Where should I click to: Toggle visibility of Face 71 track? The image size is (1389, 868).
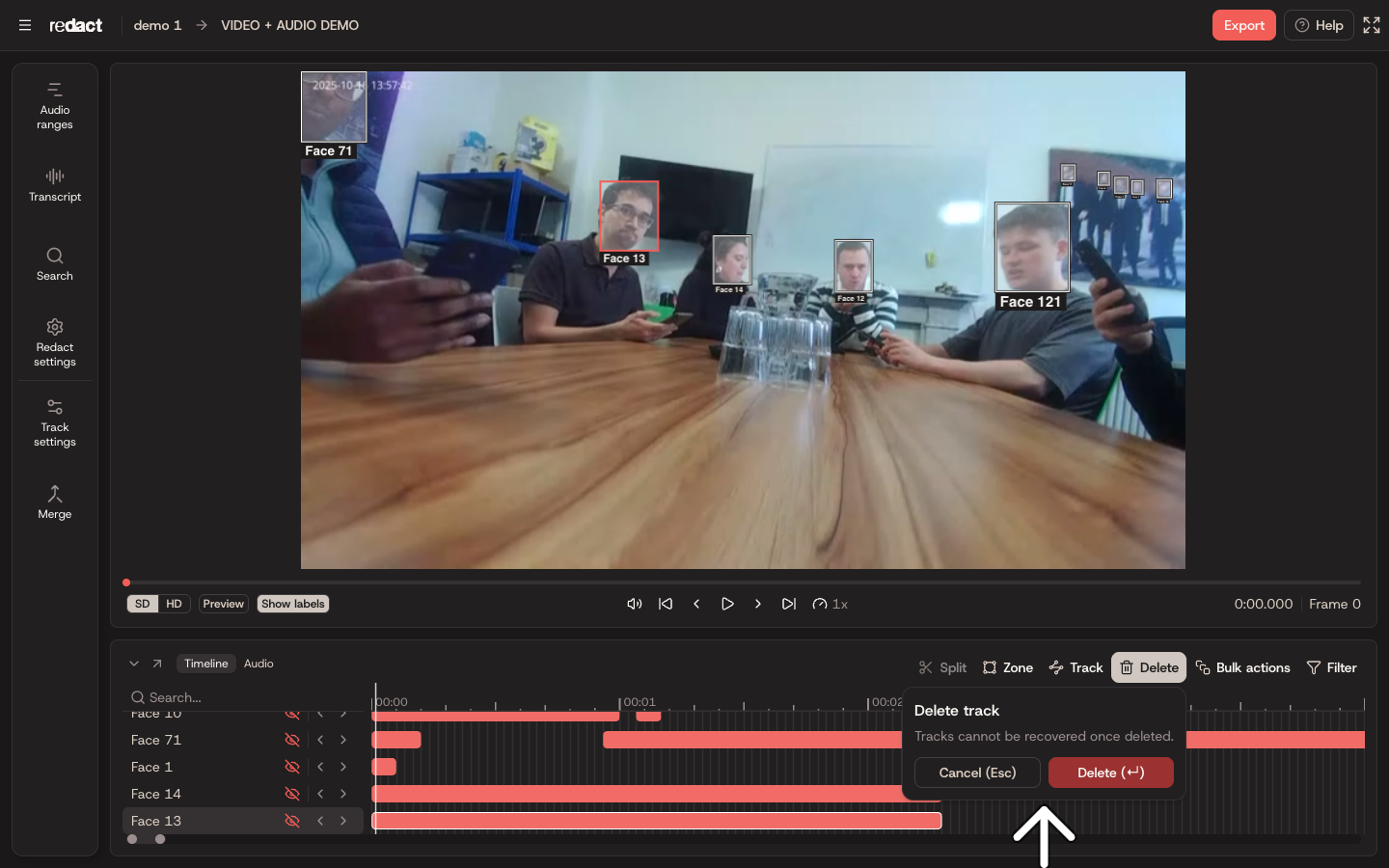(292, 740)
